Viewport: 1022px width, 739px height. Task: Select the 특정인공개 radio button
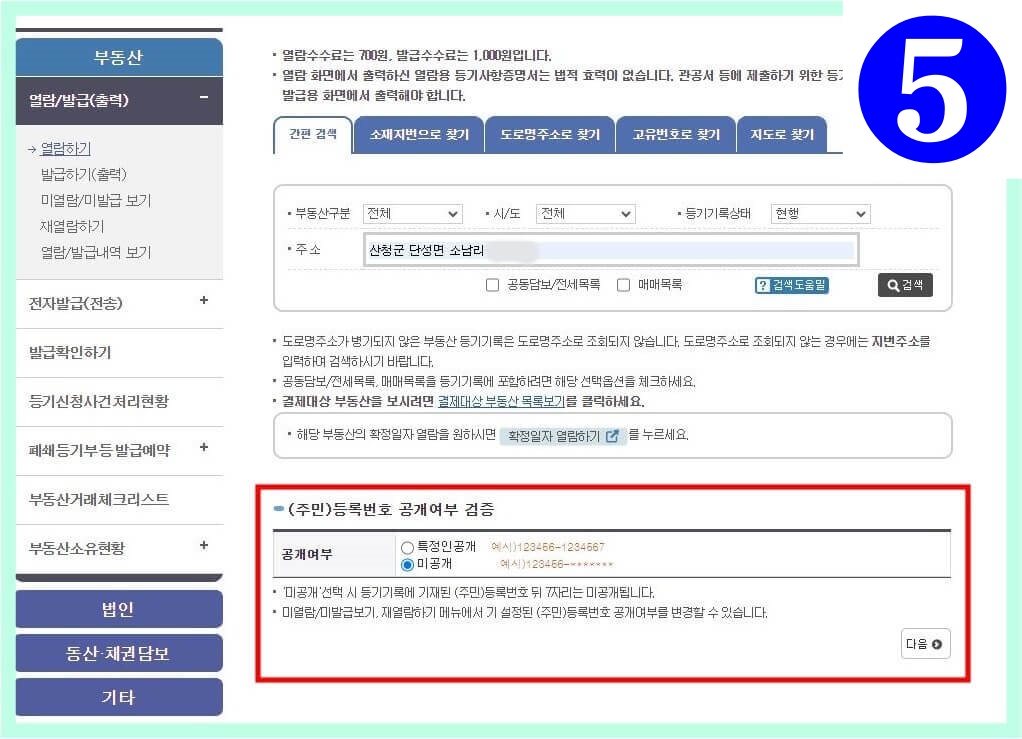point(407,546)
